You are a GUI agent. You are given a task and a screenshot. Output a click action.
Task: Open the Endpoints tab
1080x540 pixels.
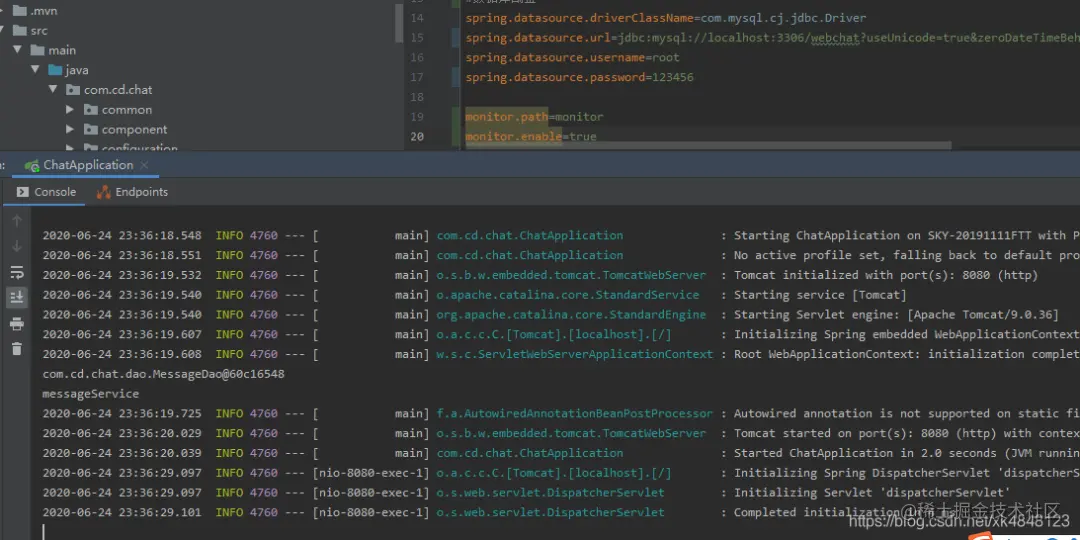point(132,192)
